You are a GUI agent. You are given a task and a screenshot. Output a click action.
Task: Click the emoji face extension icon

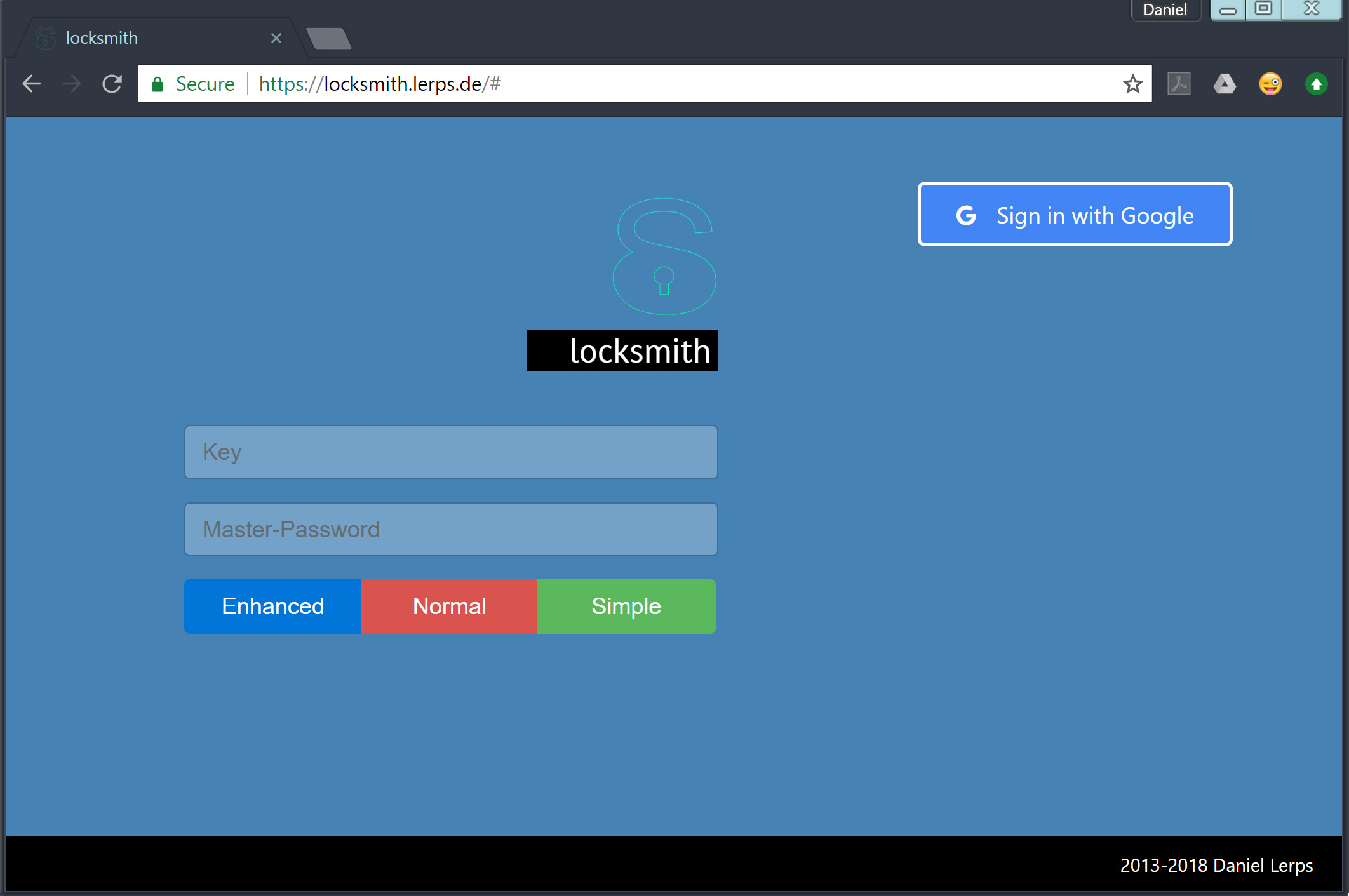[1270, 84]
